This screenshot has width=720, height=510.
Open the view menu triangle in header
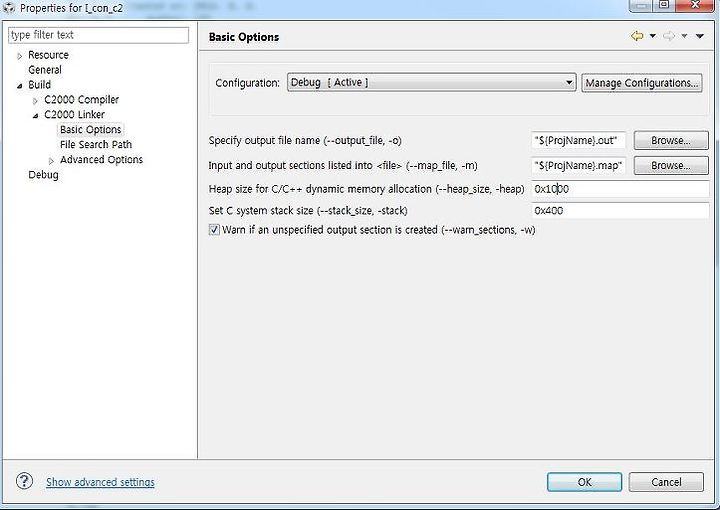click(700, 36)
